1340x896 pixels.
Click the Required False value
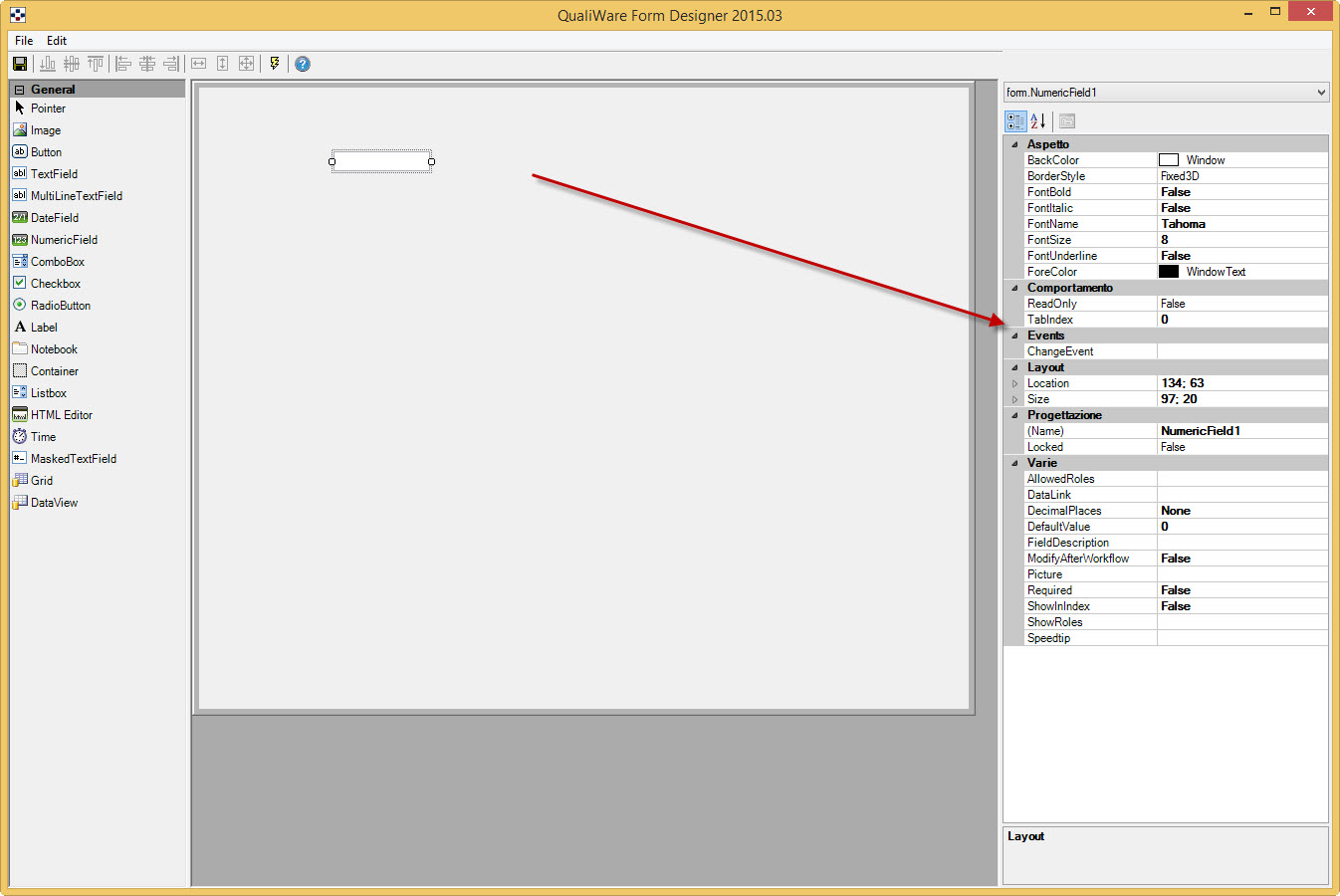click(1242, 590)
